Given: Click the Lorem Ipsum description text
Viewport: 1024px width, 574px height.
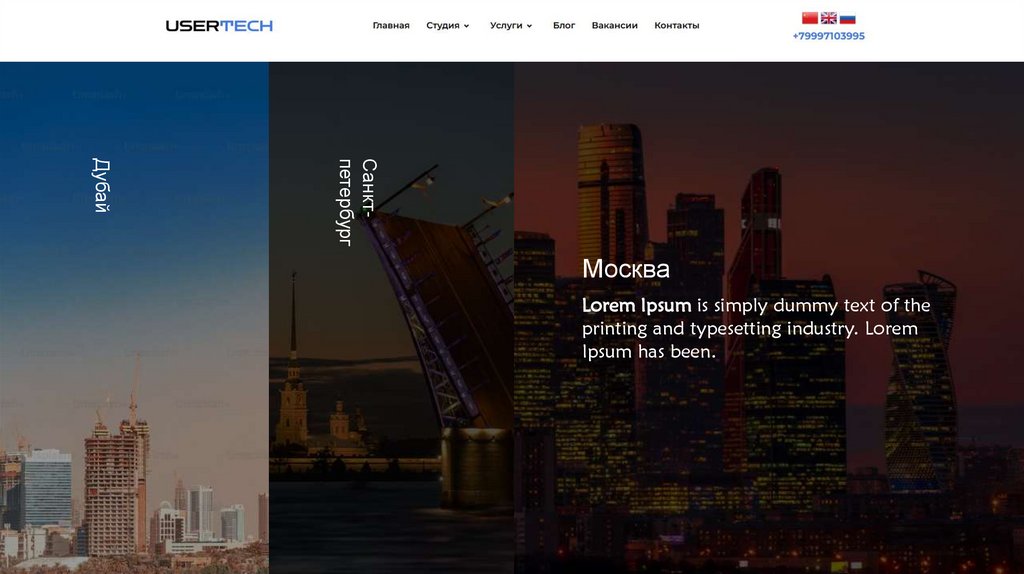Looking at the screenshot, I should (756, 328).
